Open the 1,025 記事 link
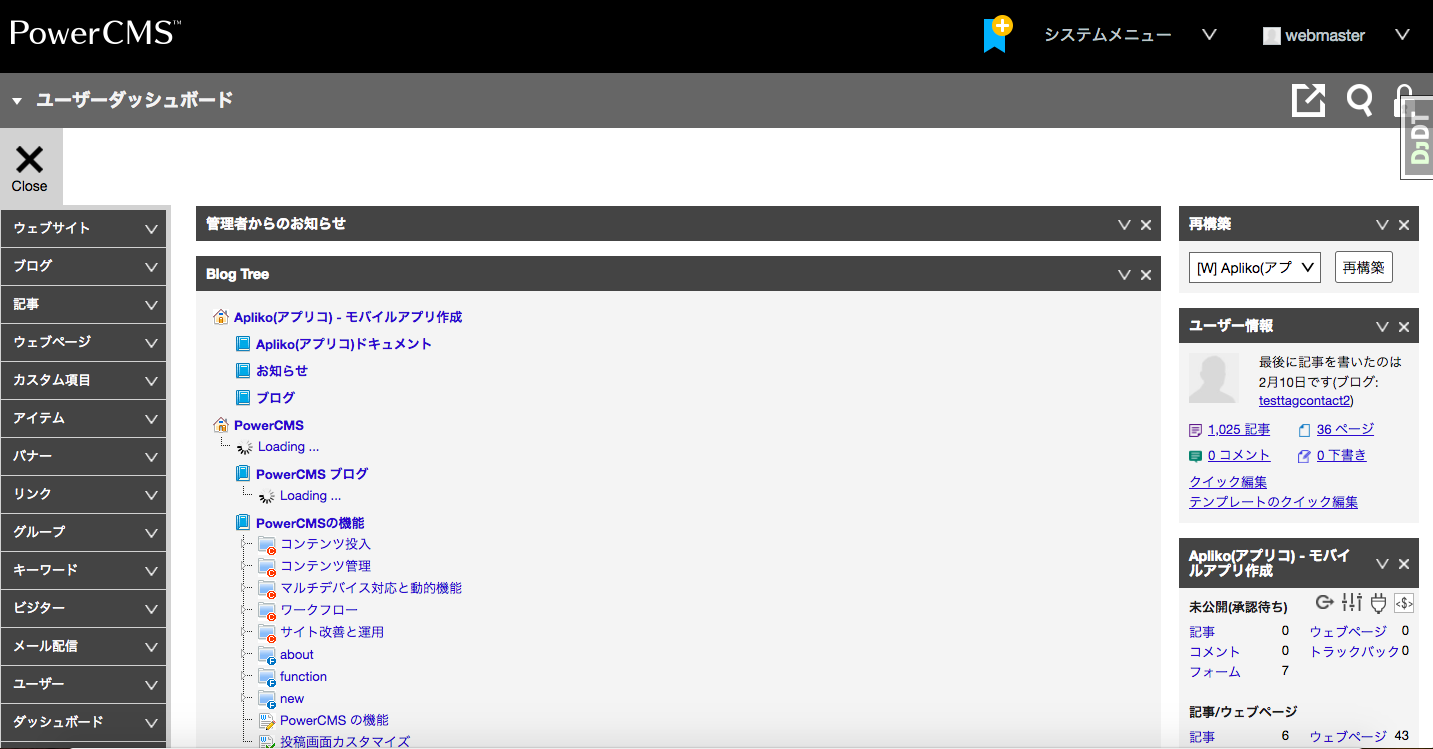 pyautogui.click(x=1238, y=430)
